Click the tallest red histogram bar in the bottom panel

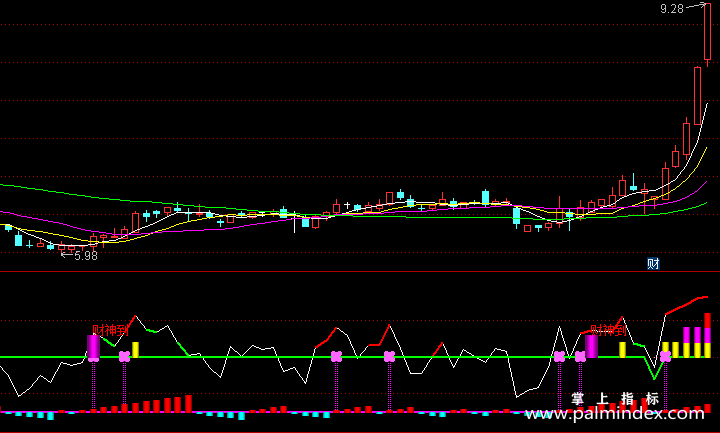(x=188, y=403)
